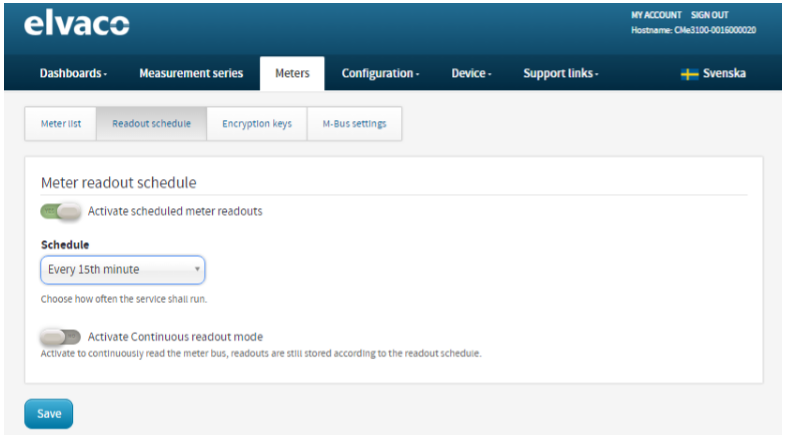
Task: Expand the Dashboards menu
Action: tap(73, 73)
